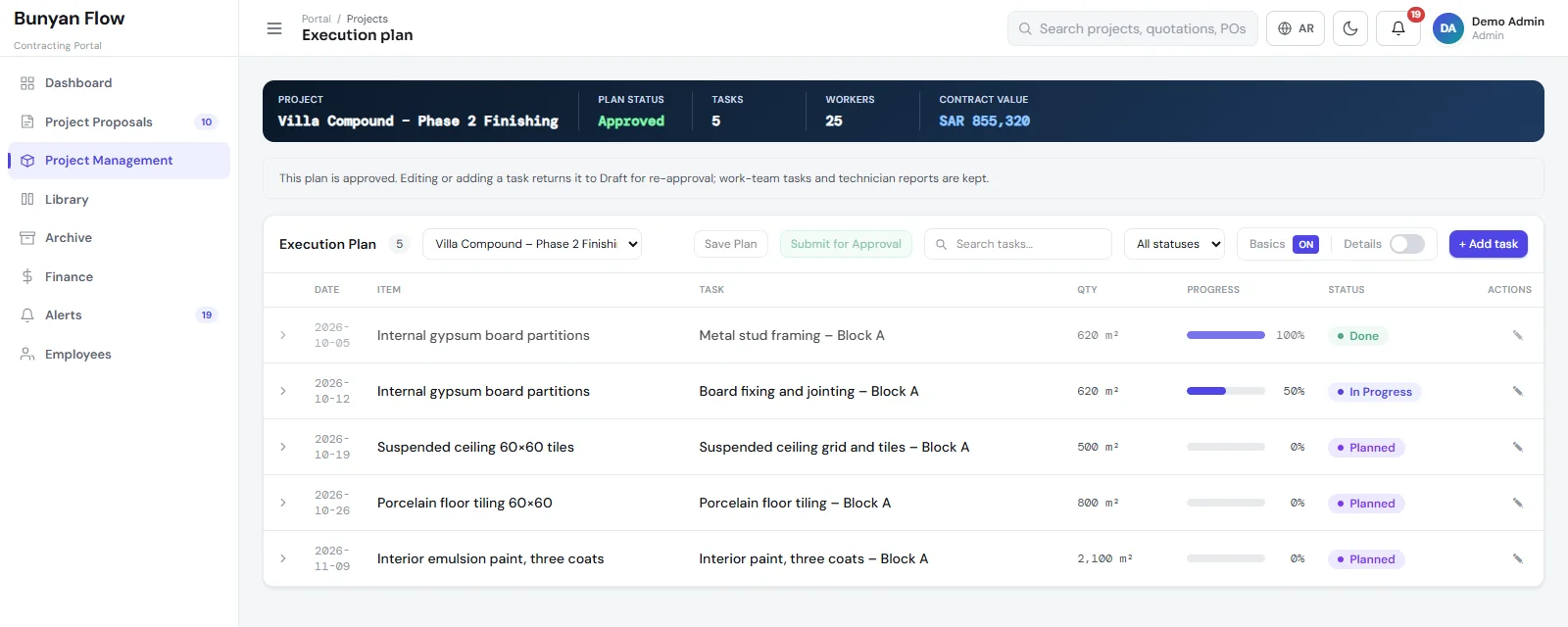
Task: Click the 100% progress bar for Metal stud framing
Action: click(x=1225, y=335)
